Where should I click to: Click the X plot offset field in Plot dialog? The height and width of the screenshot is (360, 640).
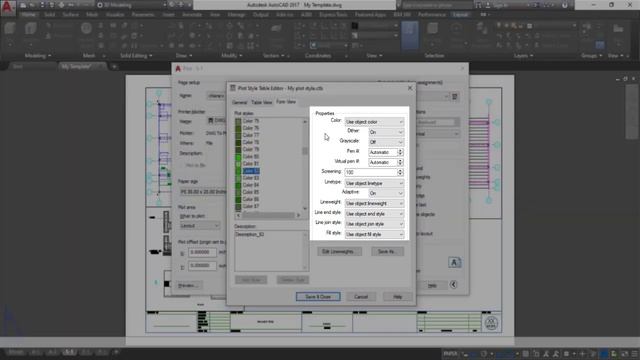click(202, 252)
